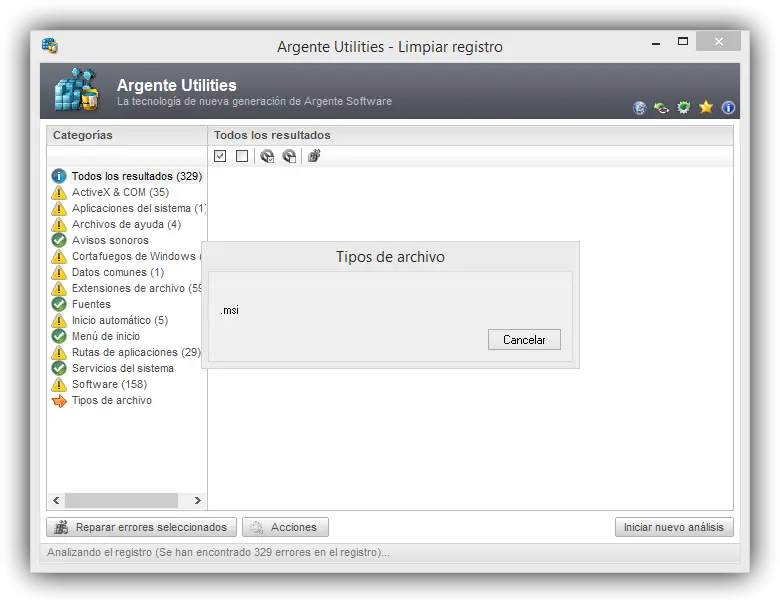Select Datos comunes (1) category
Image resolution: width=780 pixels, height=603 pixels.
pos(118,272)
